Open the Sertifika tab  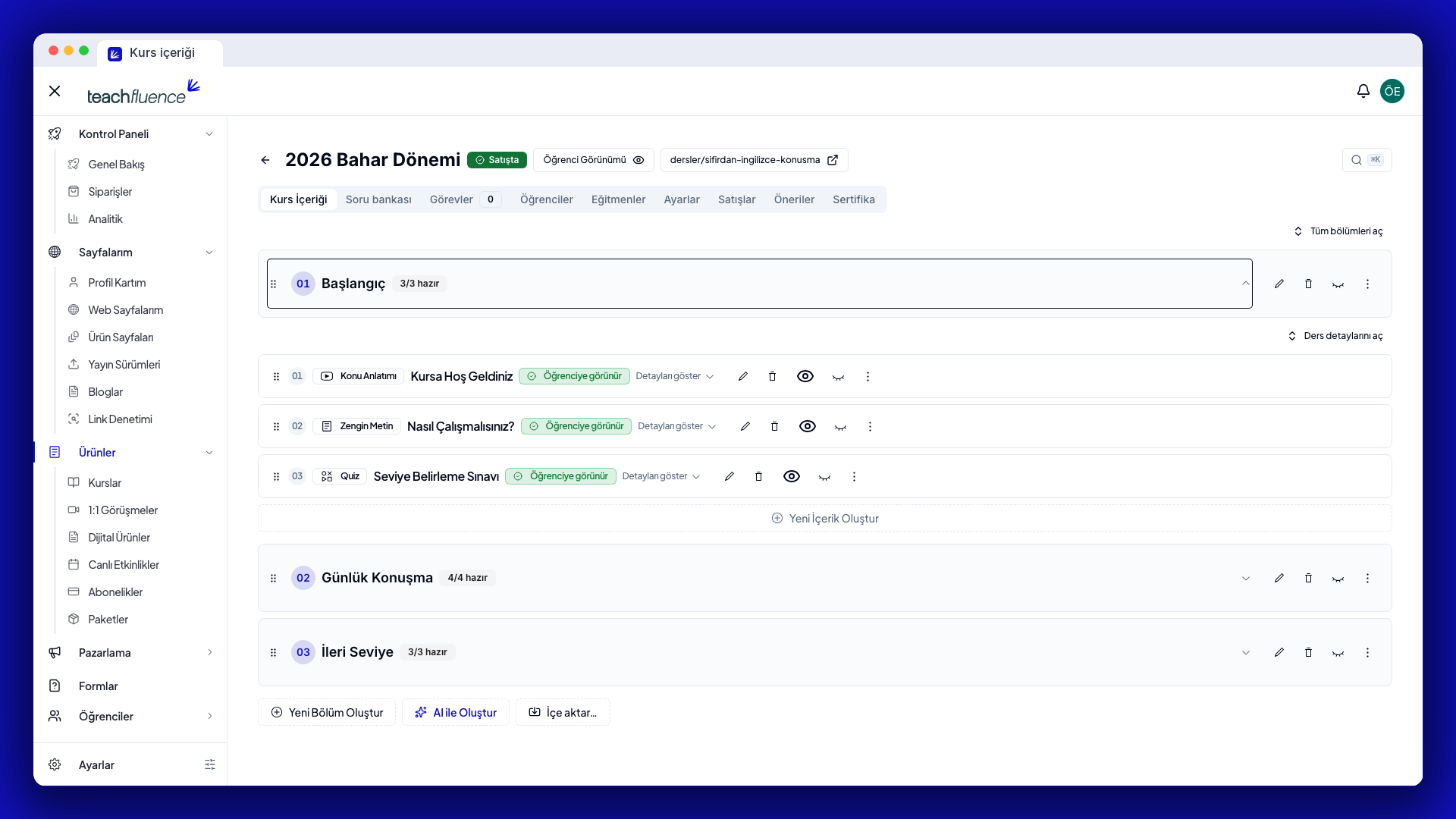coord(854,199)
